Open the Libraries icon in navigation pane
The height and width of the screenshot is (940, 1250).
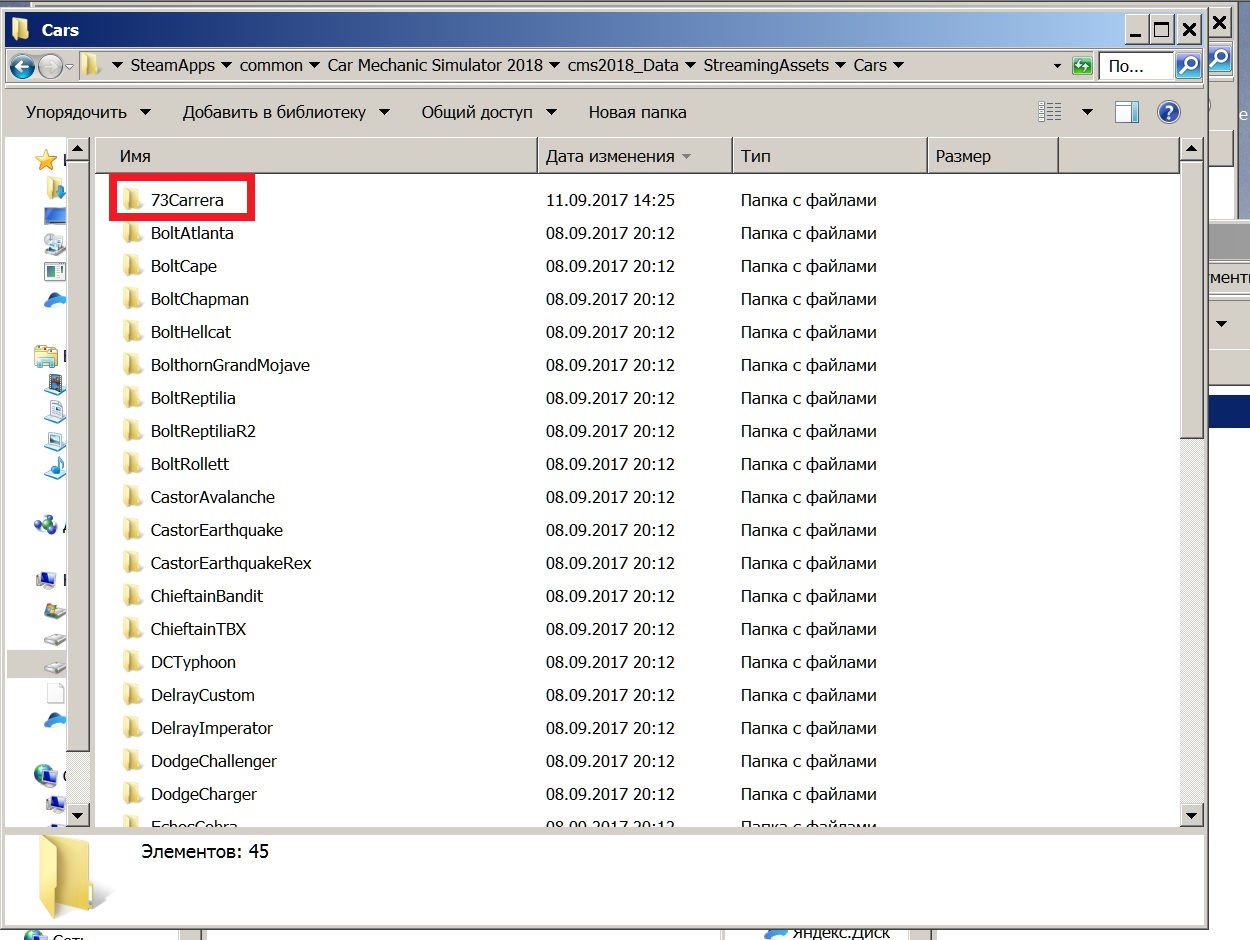[46, 355]
